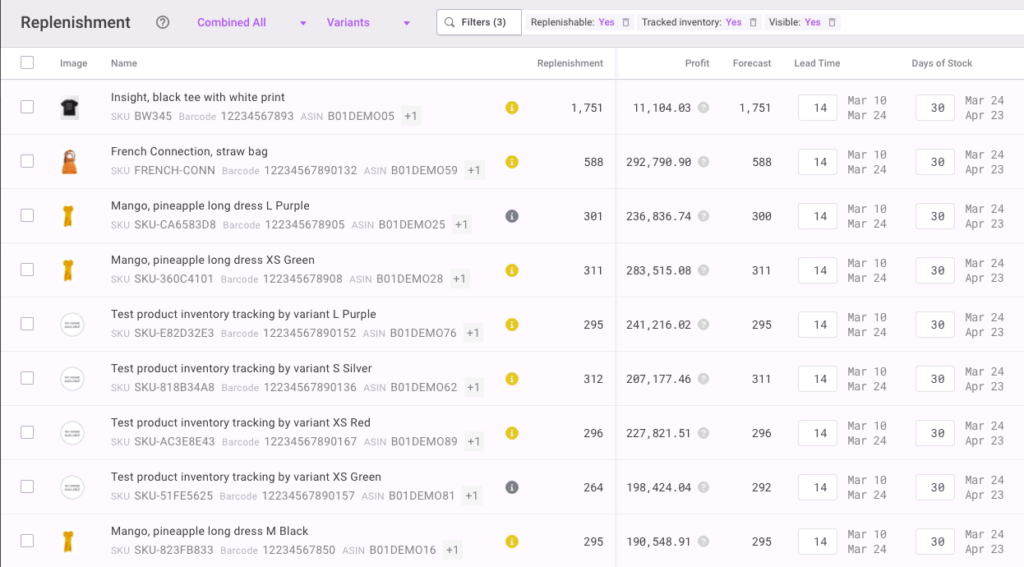Viewport: 1024px width, 567px height.
Task: Sort by the Profit column header
Action: tap(697, 63)
